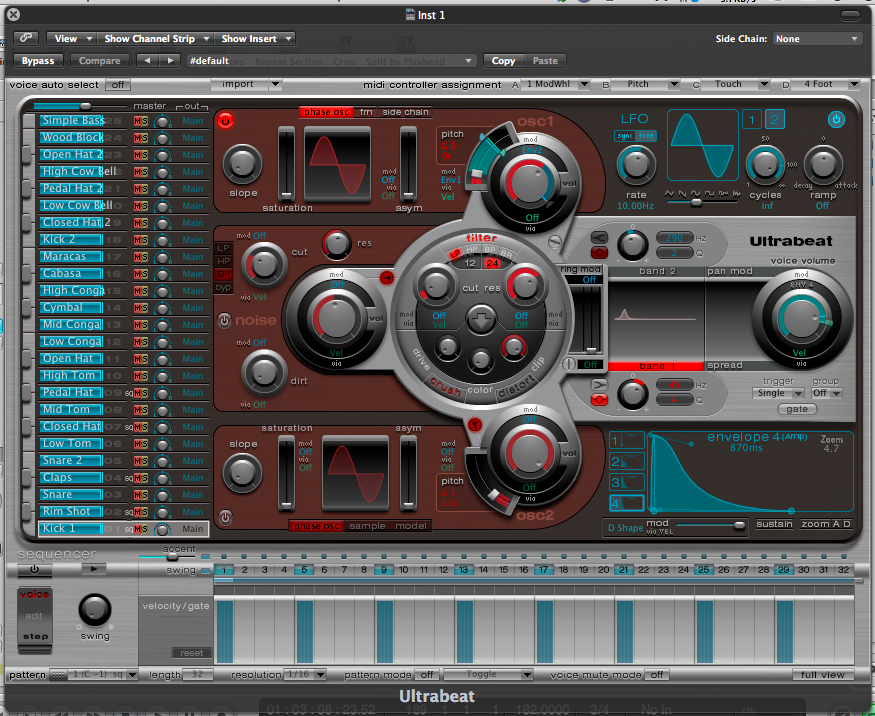Click the link icon in plugin header

click(24, 38)
